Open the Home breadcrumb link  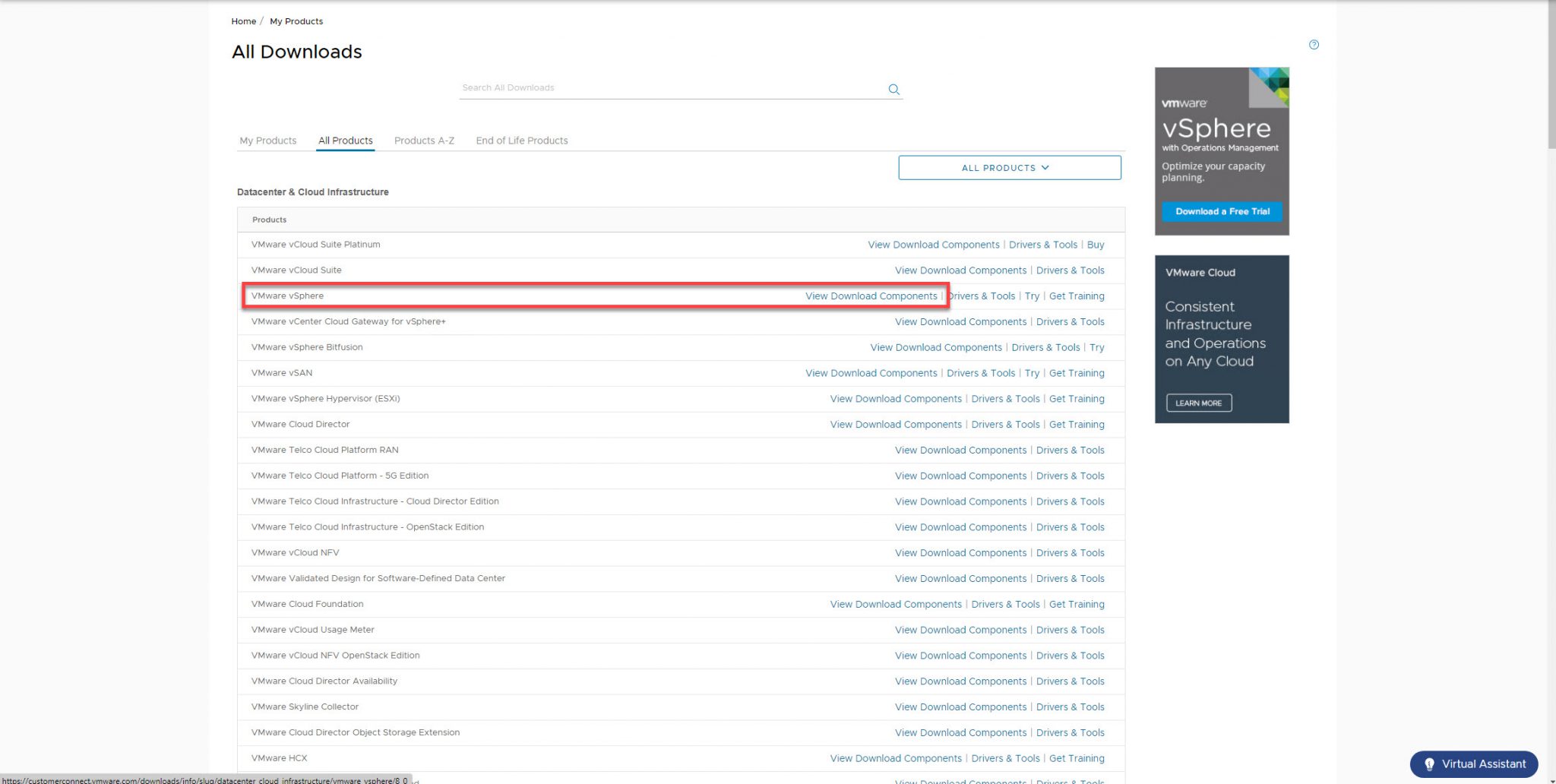click(243, 21)
